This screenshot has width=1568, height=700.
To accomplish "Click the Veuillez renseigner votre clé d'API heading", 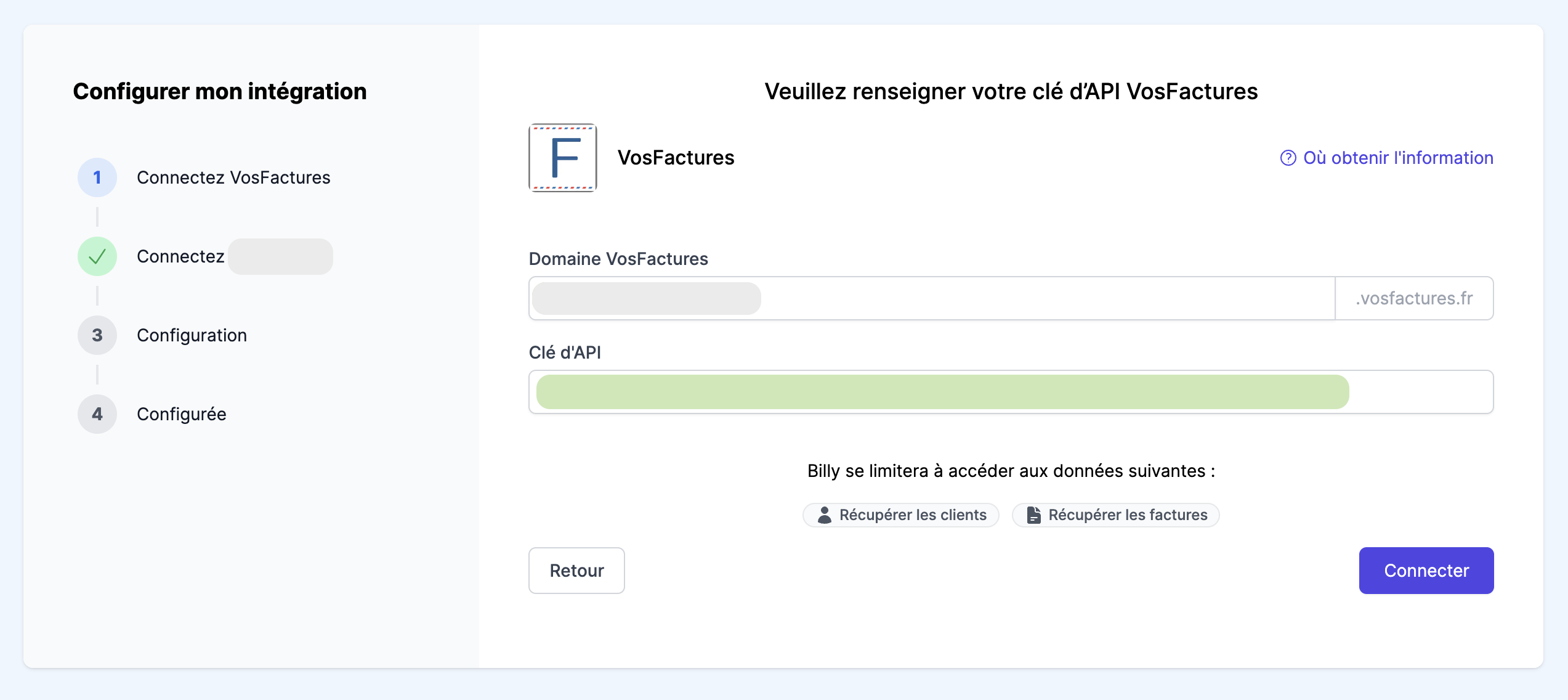I will point(1011,91).
